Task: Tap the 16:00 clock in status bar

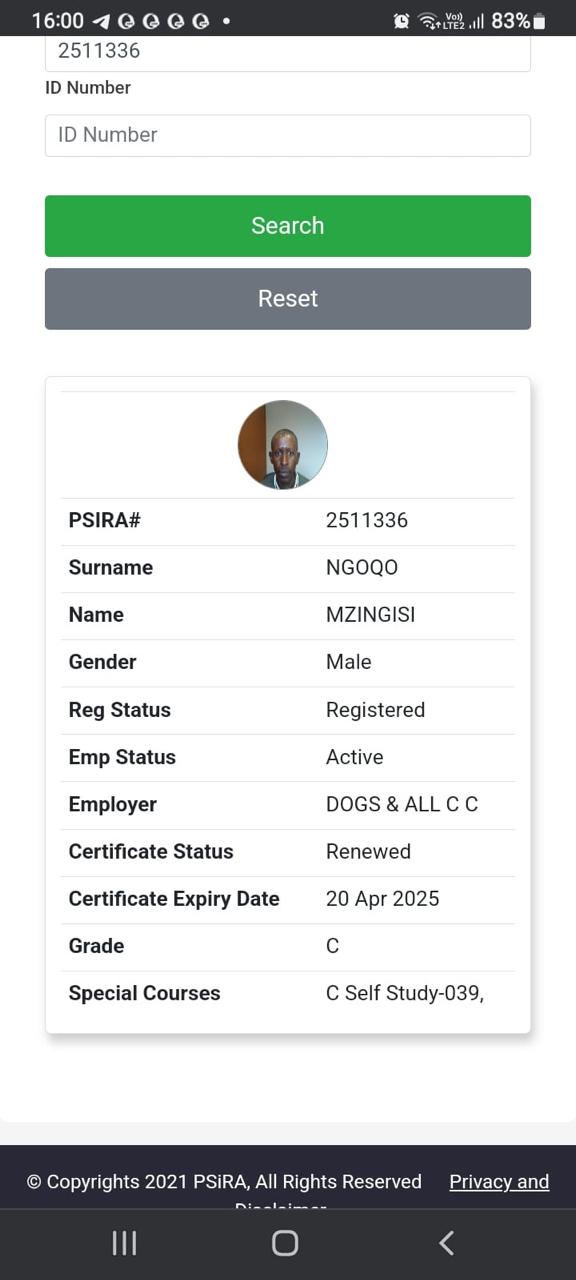Action: (57, 21)
